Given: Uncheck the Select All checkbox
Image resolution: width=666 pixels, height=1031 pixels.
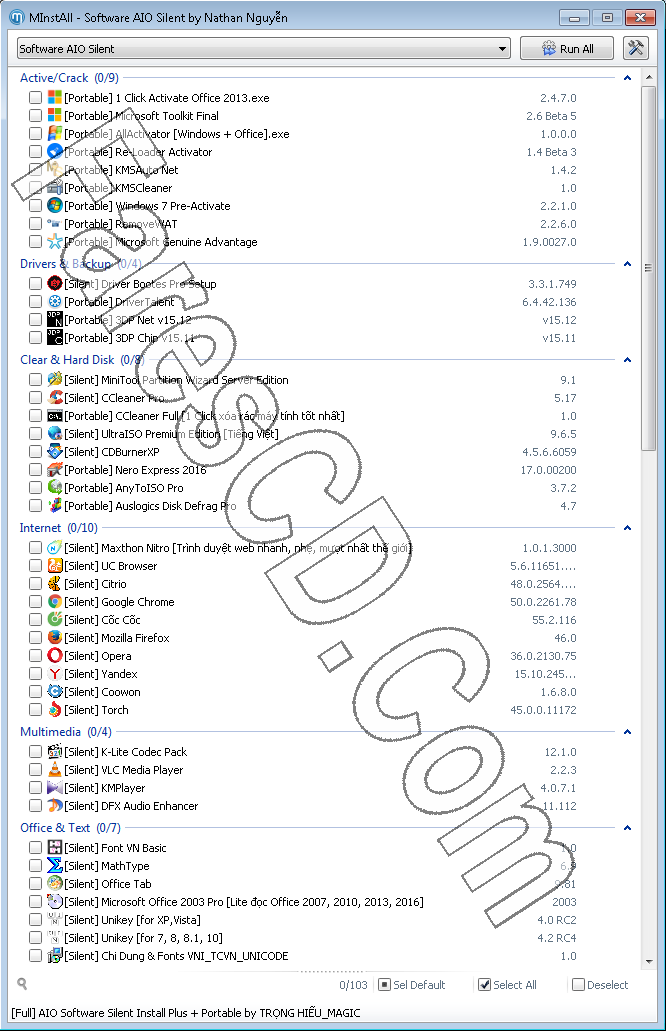Looking at the screenshot, I should pos(485,984).
